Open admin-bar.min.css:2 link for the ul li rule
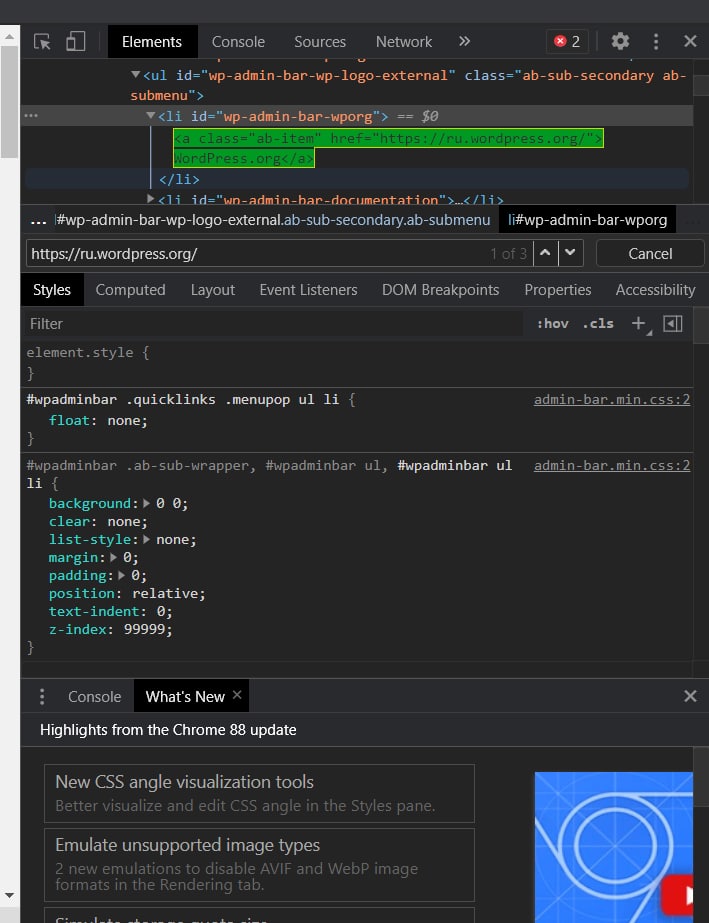 pyautogui.click(x=612, y=465)
